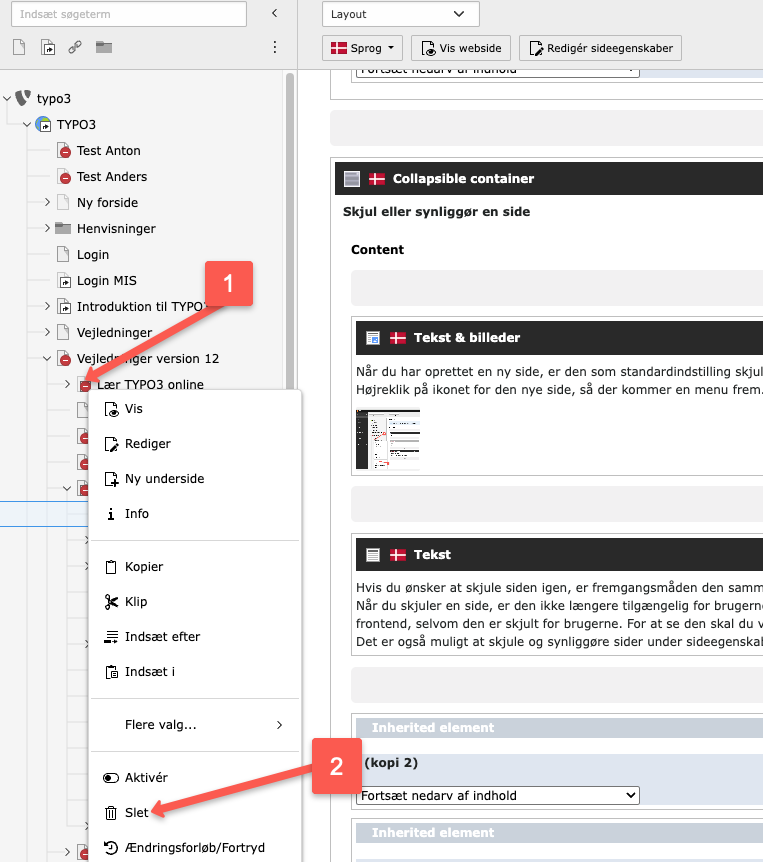
Task: Click the shortcut page icon in tree toolbar
Action: (x=47, y=47)
